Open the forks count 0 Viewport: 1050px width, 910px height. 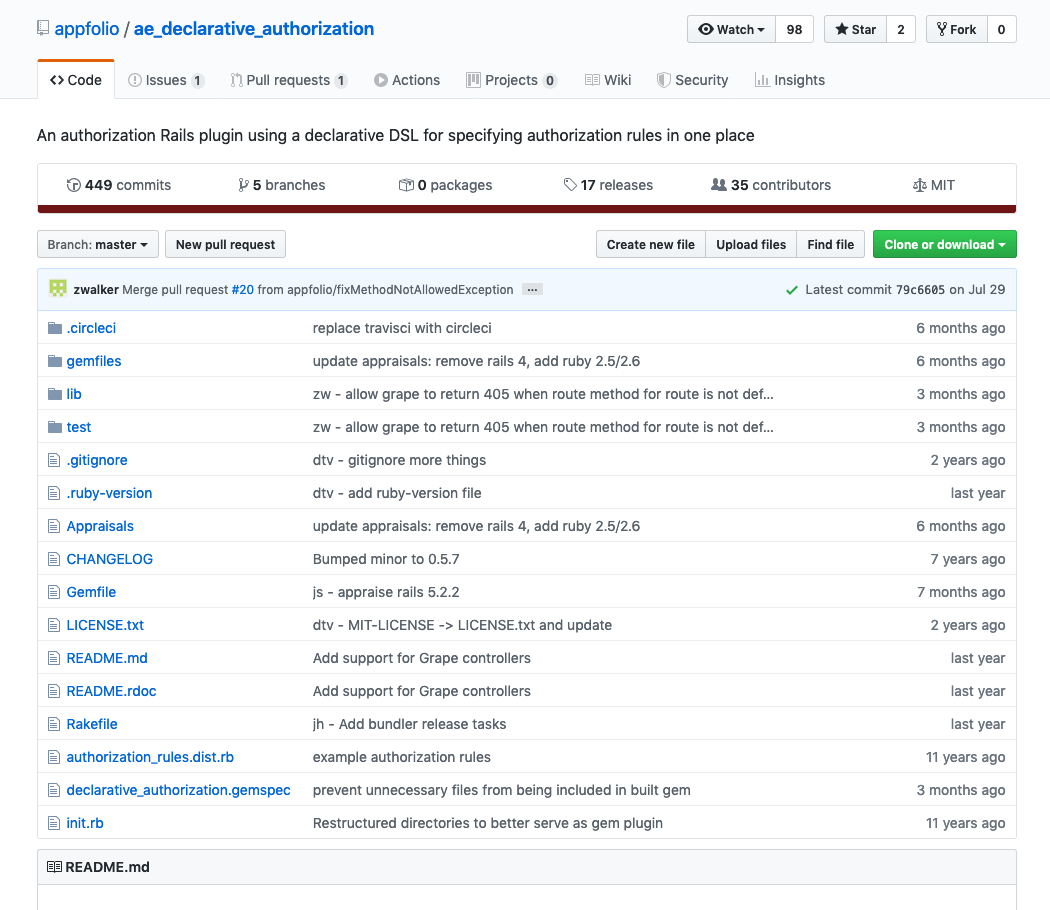(x=1001, y=29)
